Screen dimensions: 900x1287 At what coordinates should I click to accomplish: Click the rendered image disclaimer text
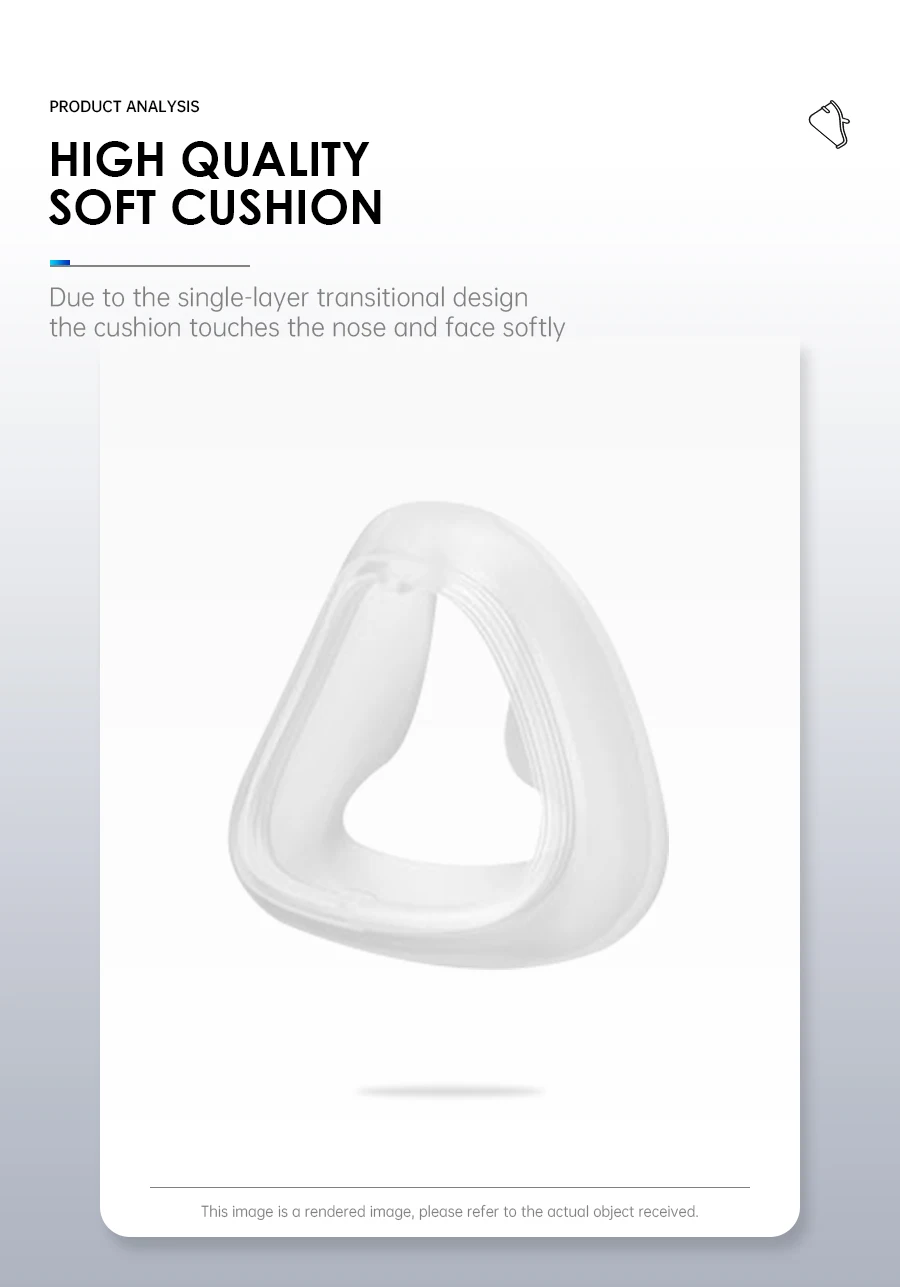click(449, 1212)
